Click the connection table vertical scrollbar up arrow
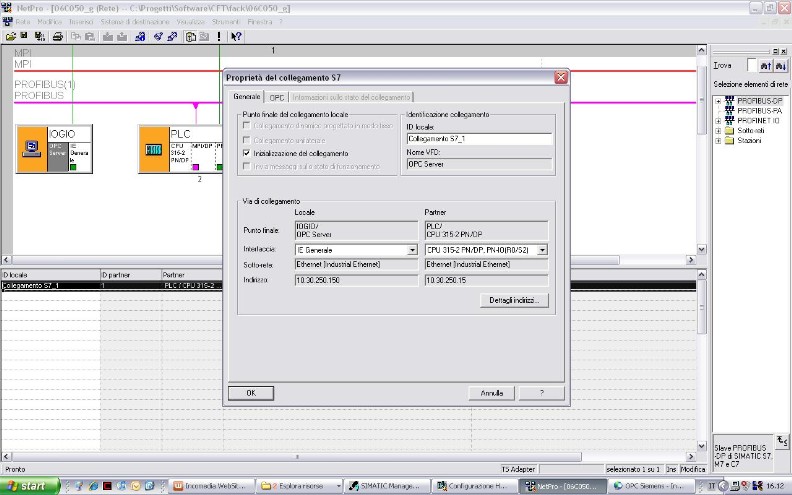This screenshot has width=792, height=495. (701, 274)
